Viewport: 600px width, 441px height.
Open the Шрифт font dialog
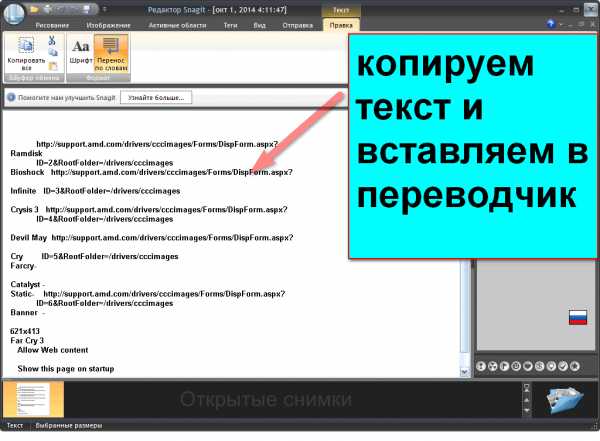[x=81, y=53]
